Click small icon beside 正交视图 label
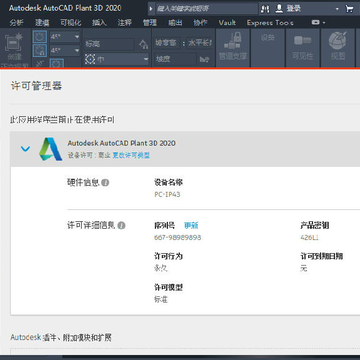360x360 pixels. pos(39,64)
